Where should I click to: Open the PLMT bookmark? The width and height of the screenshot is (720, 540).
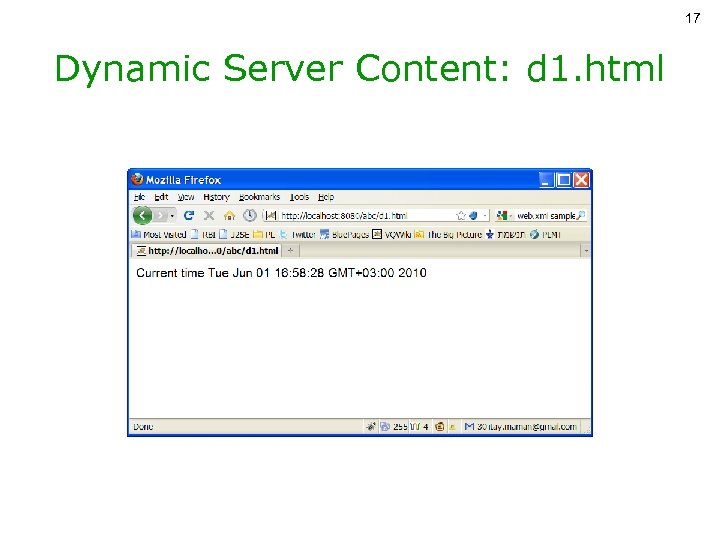[545, 235]
